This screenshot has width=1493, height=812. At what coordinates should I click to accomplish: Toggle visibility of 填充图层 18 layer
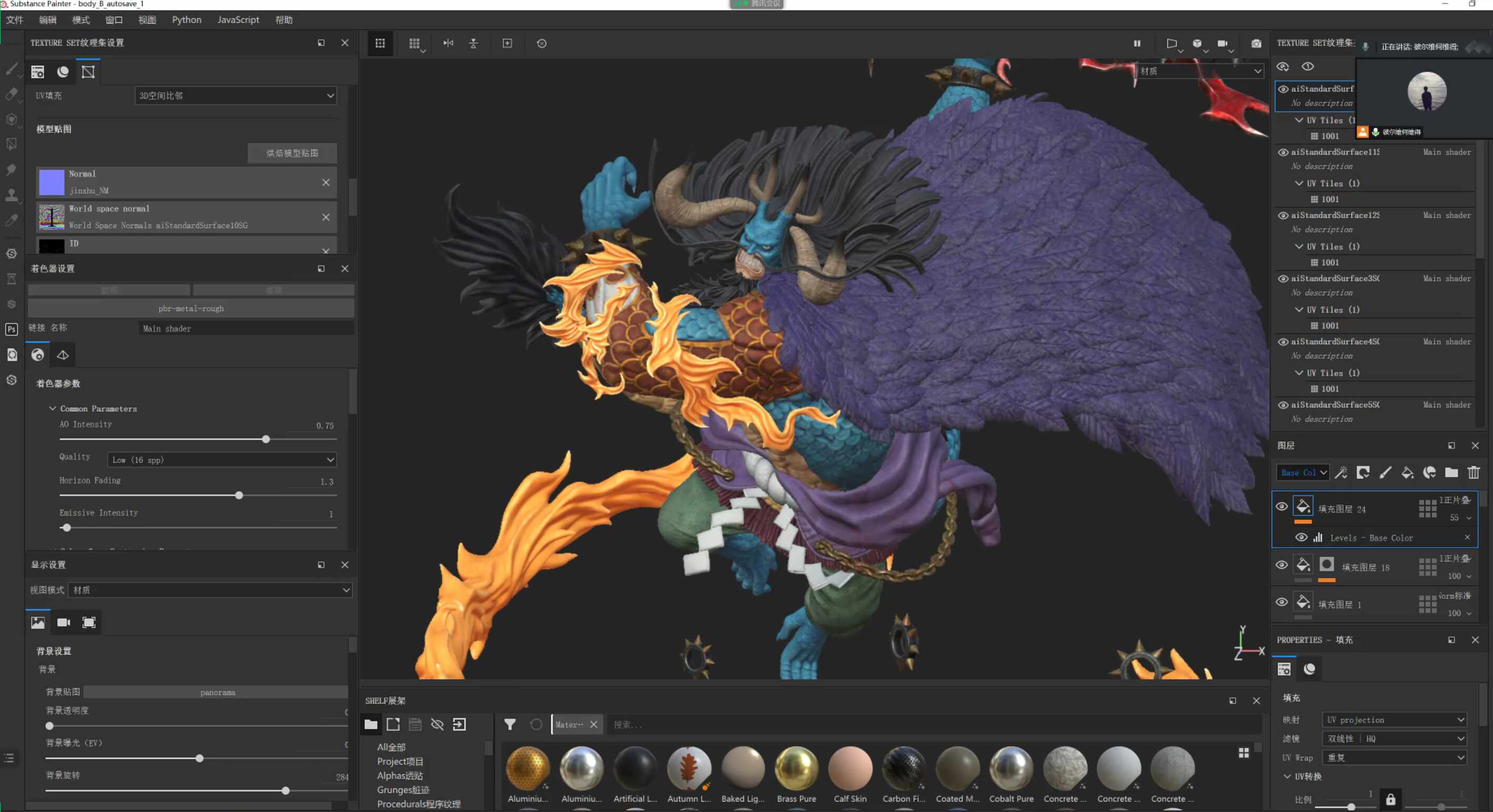click(1281, 565)
